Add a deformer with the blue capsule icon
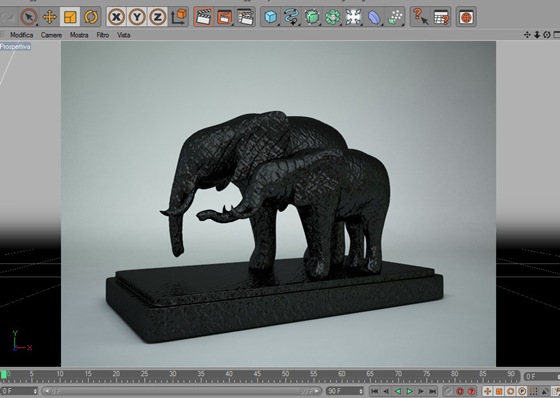This screenshot has height=398, width=560. 374,17
